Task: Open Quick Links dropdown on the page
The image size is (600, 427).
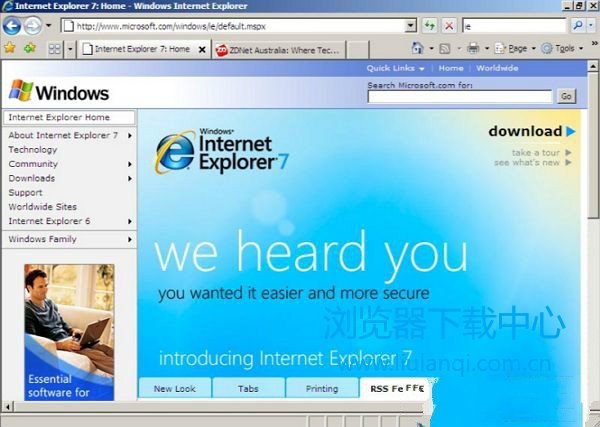Action: (395, 68)
